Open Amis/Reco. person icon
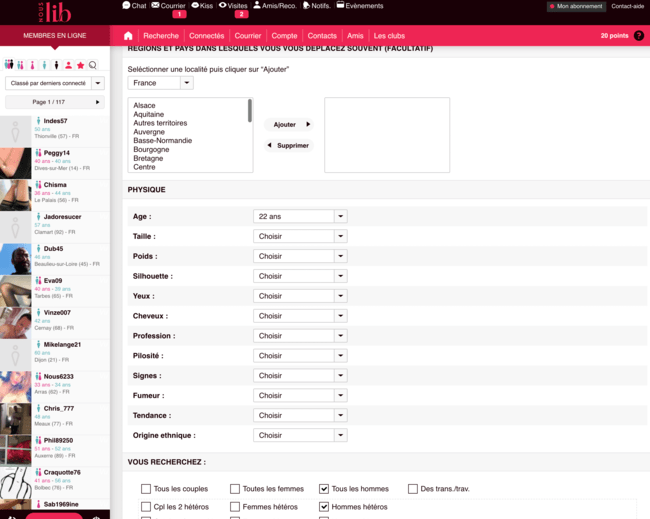 pos(257,5)
